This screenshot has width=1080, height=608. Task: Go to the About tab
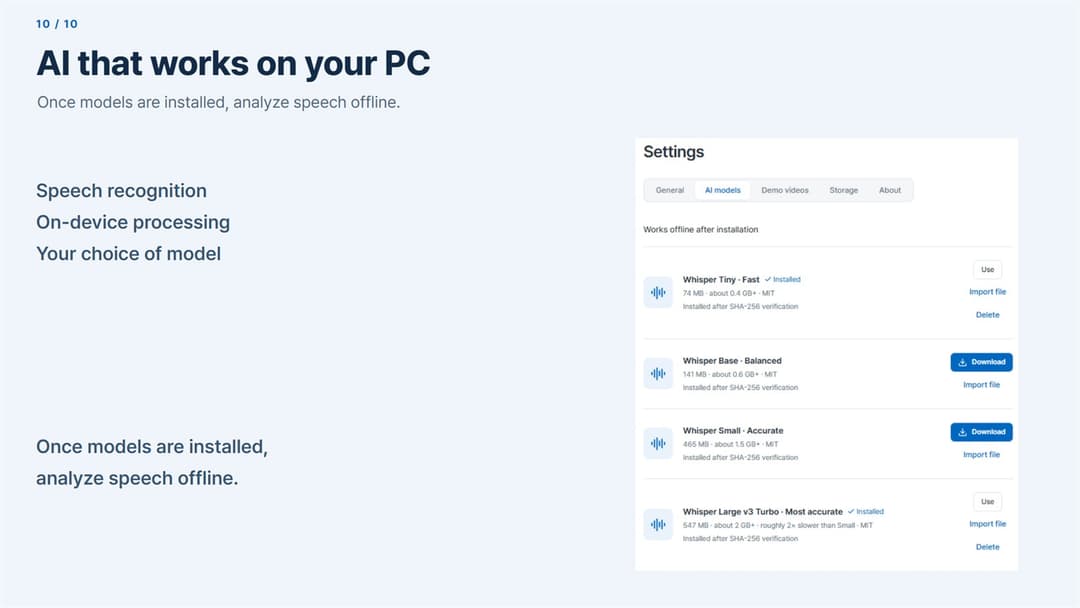coord(889,190)
